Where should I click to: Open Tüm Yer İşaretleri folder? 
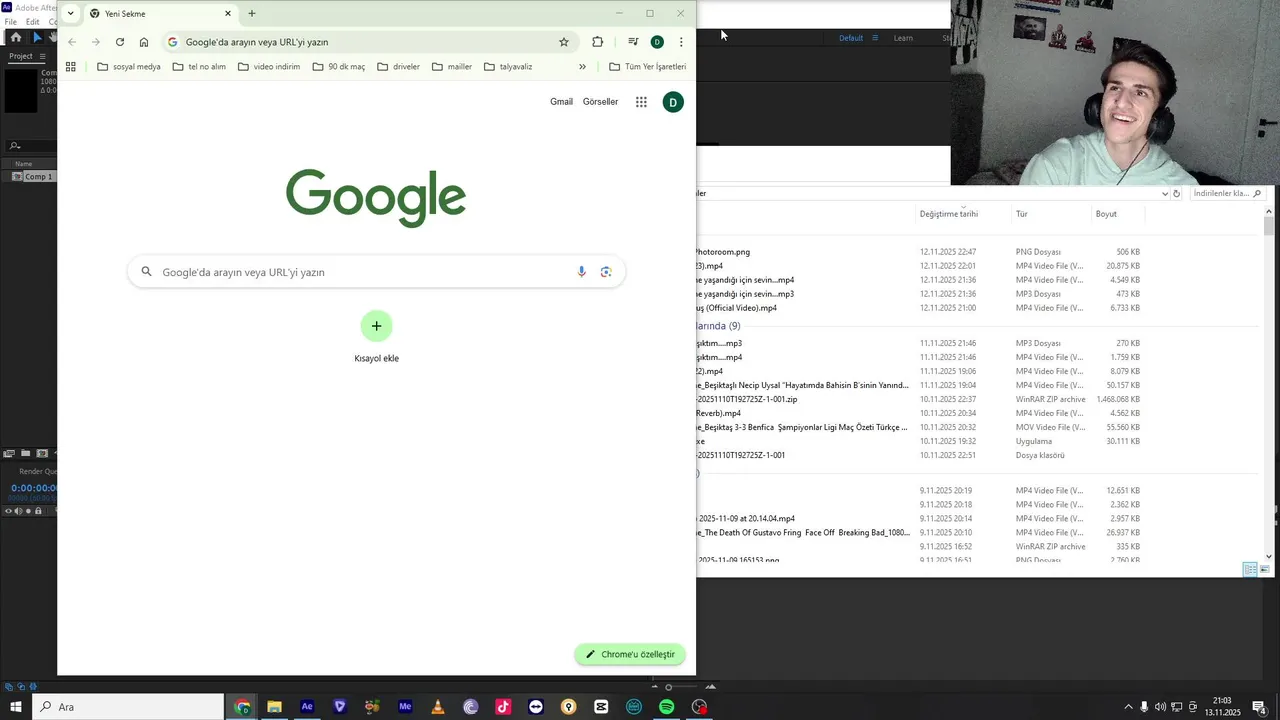pos(648,67)
